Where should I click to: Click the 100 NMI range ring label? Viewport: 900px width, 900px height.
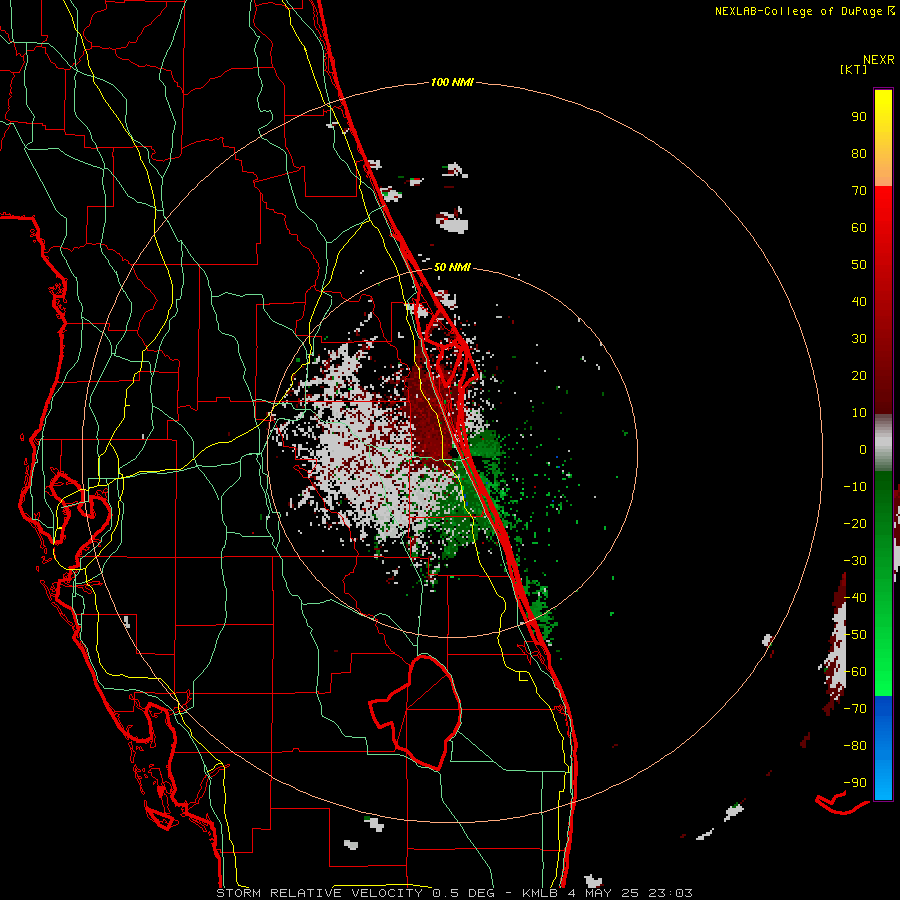click(452, 82)
